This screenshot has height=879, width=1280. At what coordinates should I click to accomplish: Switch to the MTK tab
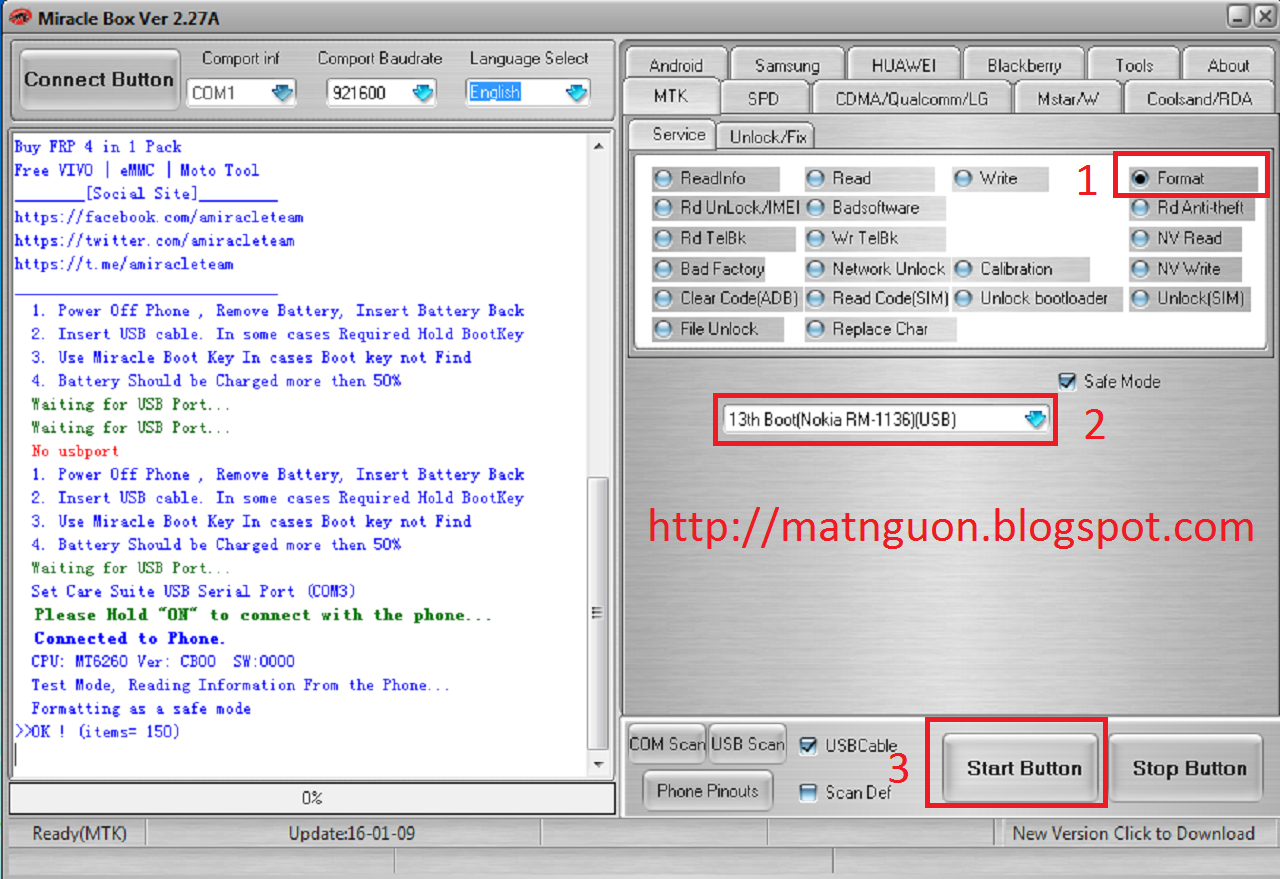[671, 98]
